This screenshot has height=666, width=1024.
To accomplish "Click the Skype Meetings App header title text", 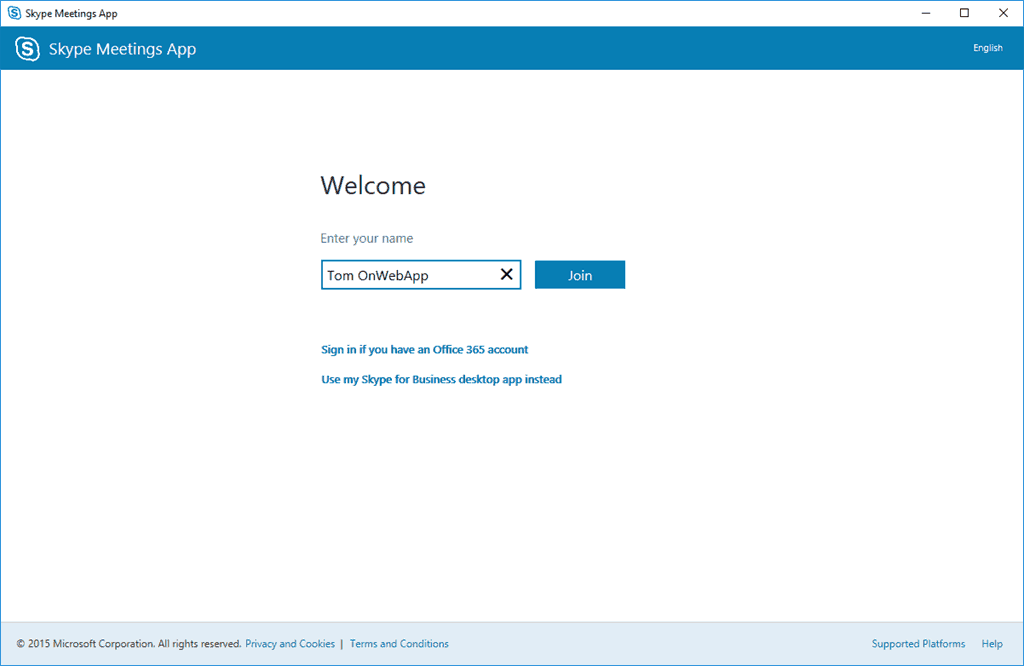I will point(122,49).
